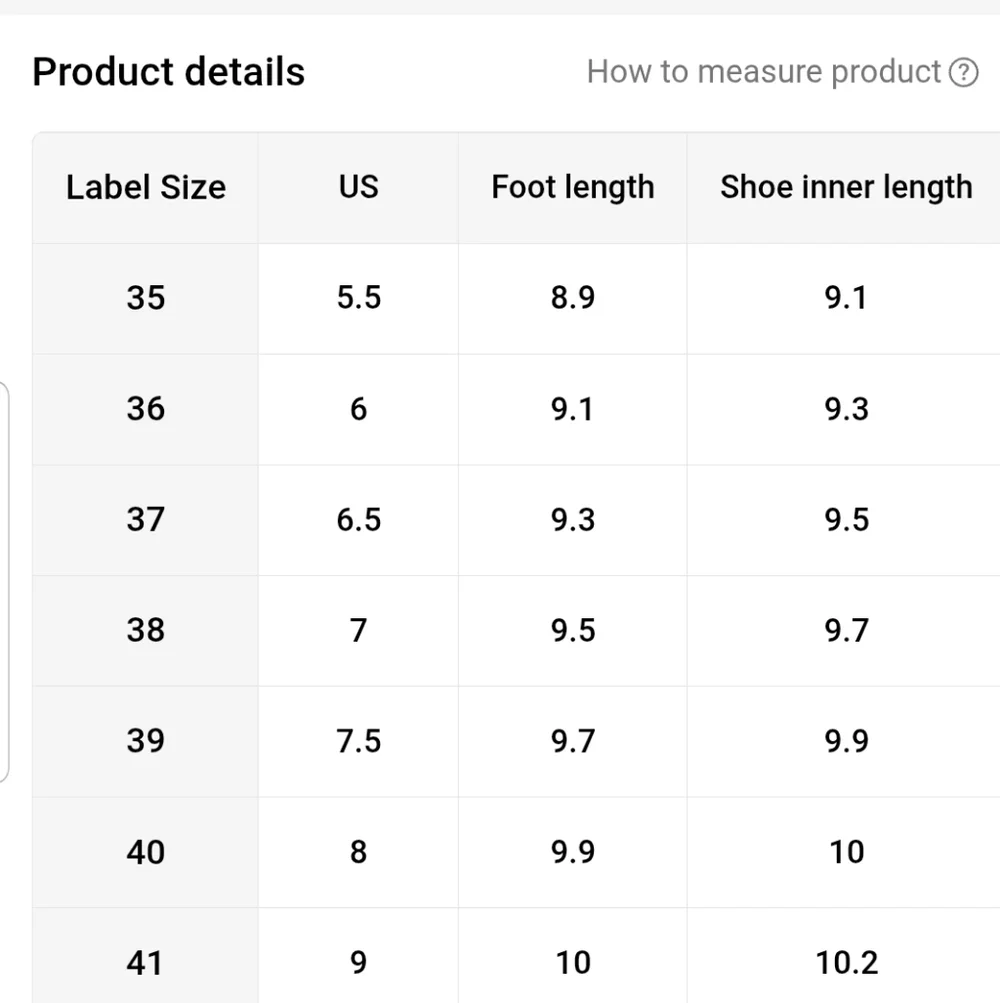Viewport: 1000px width, 1003px height.
Task: Click US size 7 value
Action: (357, 630)
